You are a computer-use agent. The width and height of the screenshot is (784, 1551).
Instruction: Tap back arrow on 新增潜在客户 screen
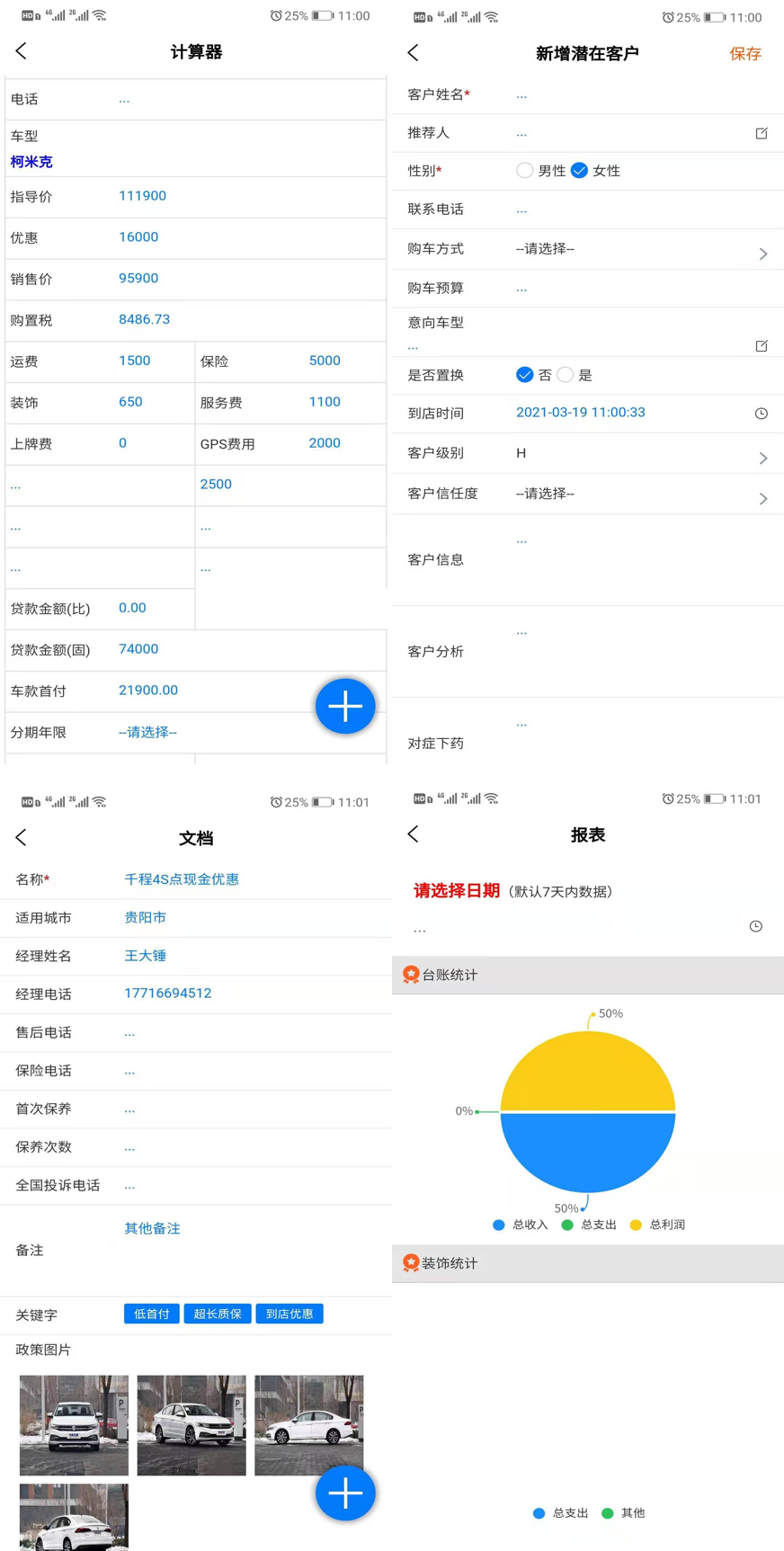point(413,53)
